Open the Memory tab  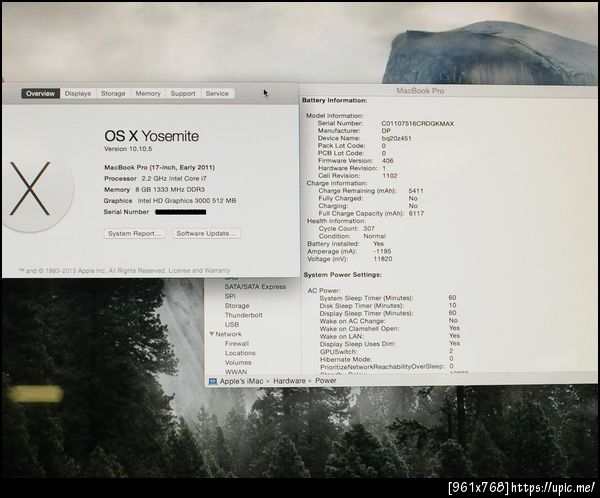[148, 93]
